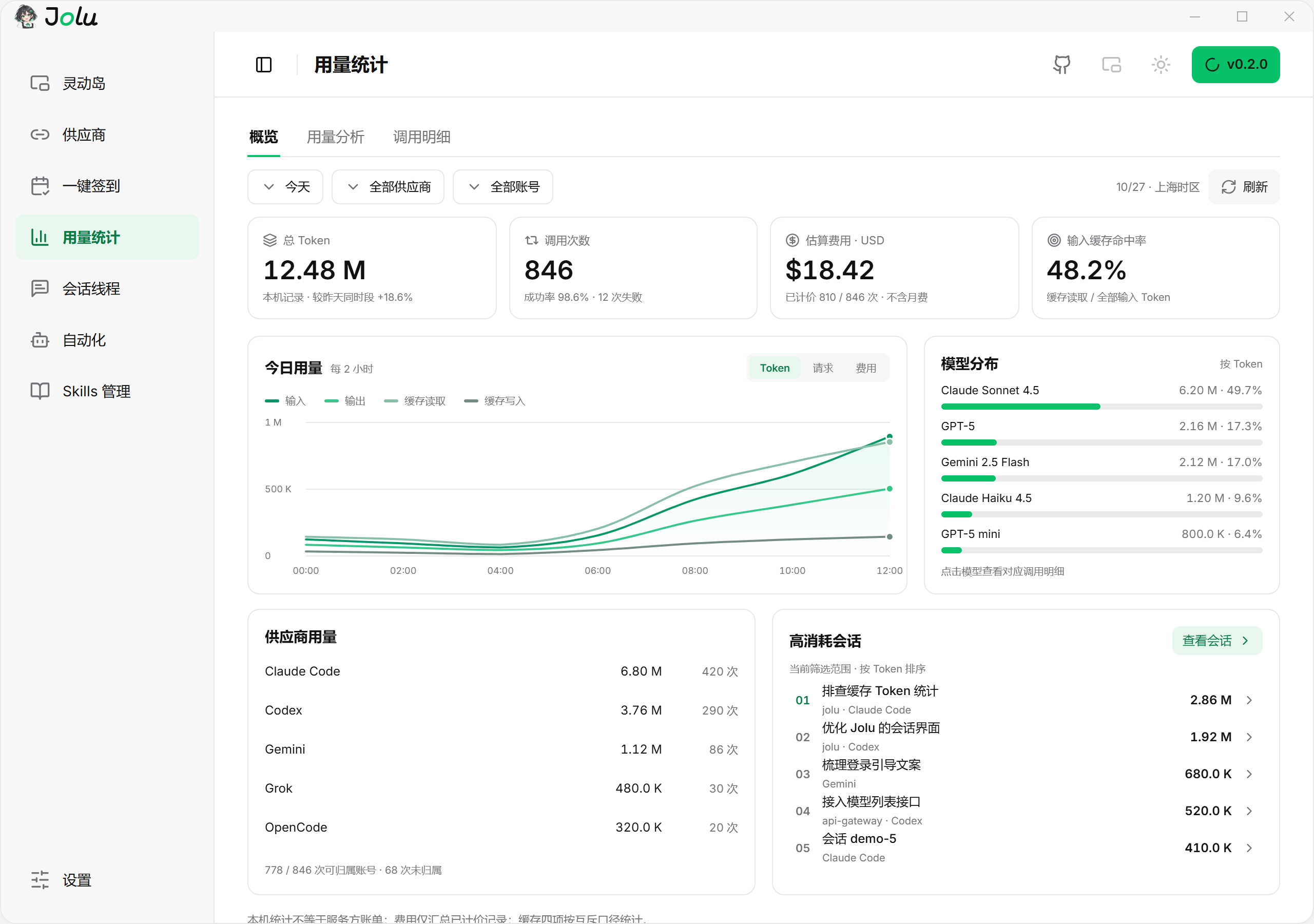
Task: Toggle 输出 series in chart legend
Action: pos(344,401)
